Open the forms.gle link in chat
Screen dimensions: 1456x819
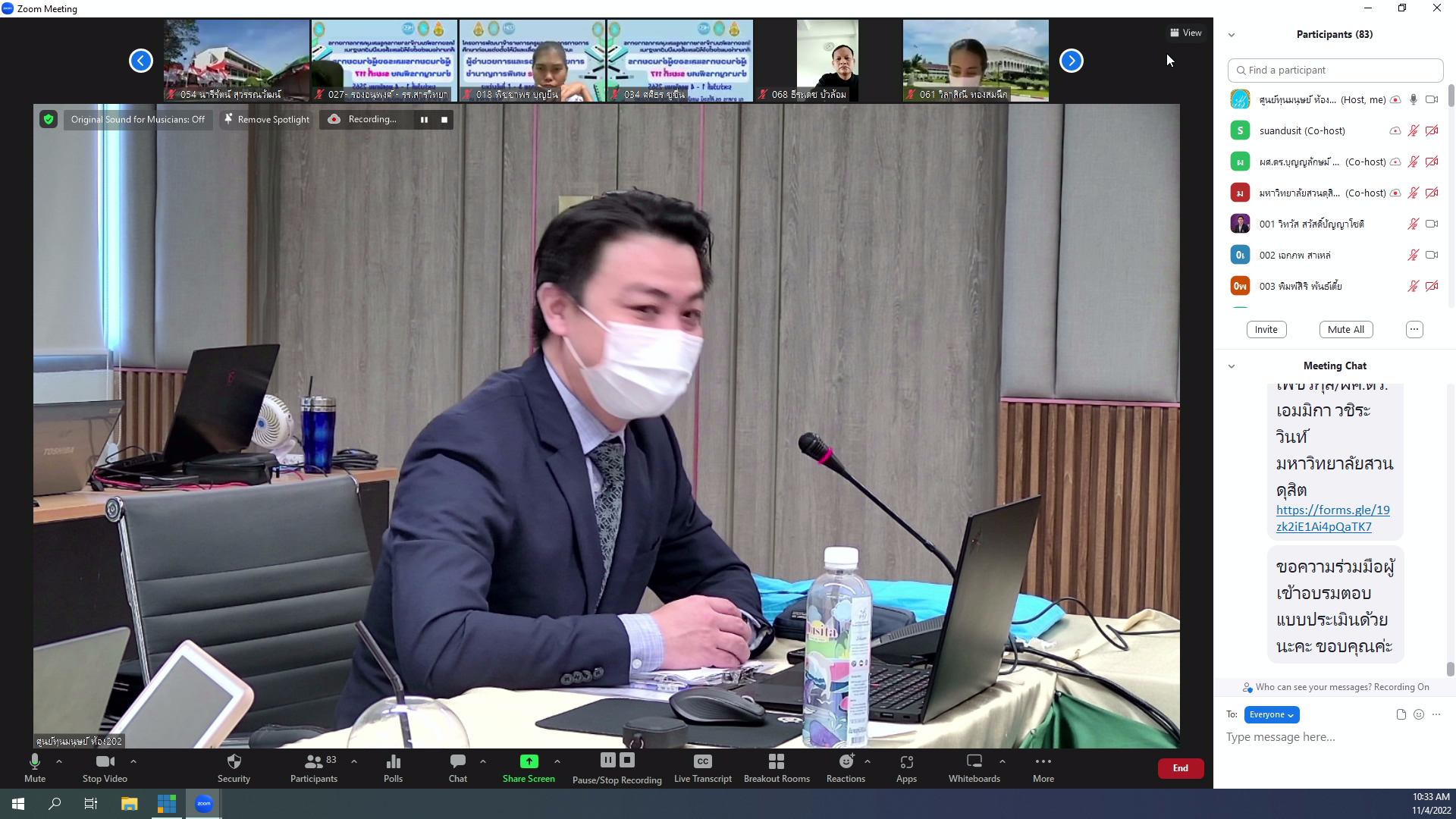[1332, 518]
